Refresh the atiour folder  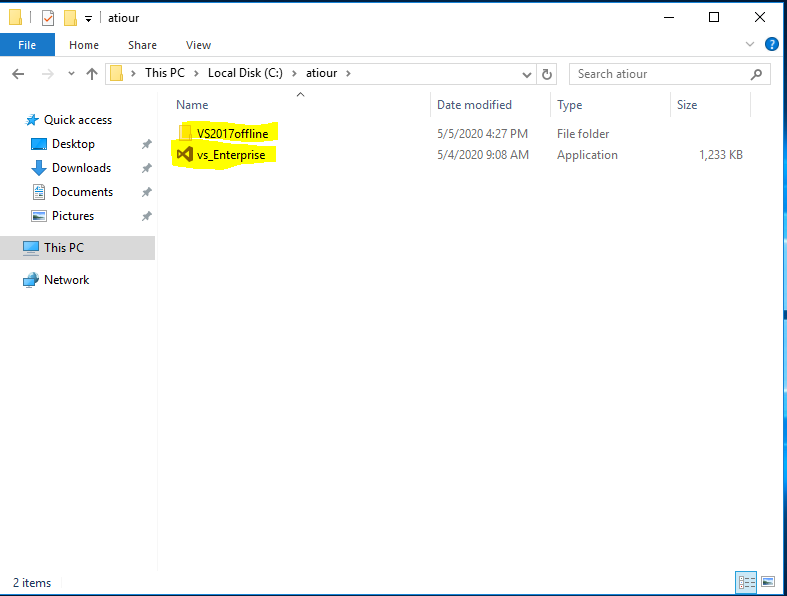[547, 75]
